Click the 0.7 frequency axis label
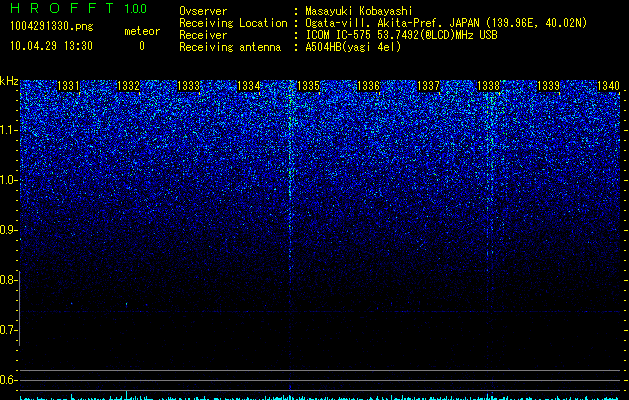The height and width of the screenshot is (400, 629). [x=7, y=330]
